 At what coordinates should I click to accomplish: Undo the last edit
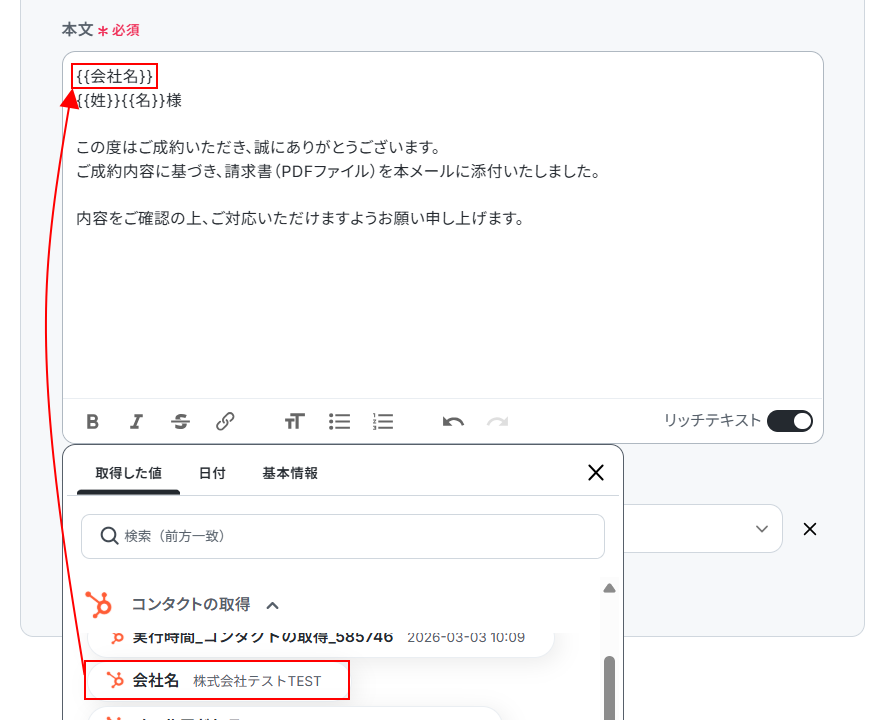(453, 421)
